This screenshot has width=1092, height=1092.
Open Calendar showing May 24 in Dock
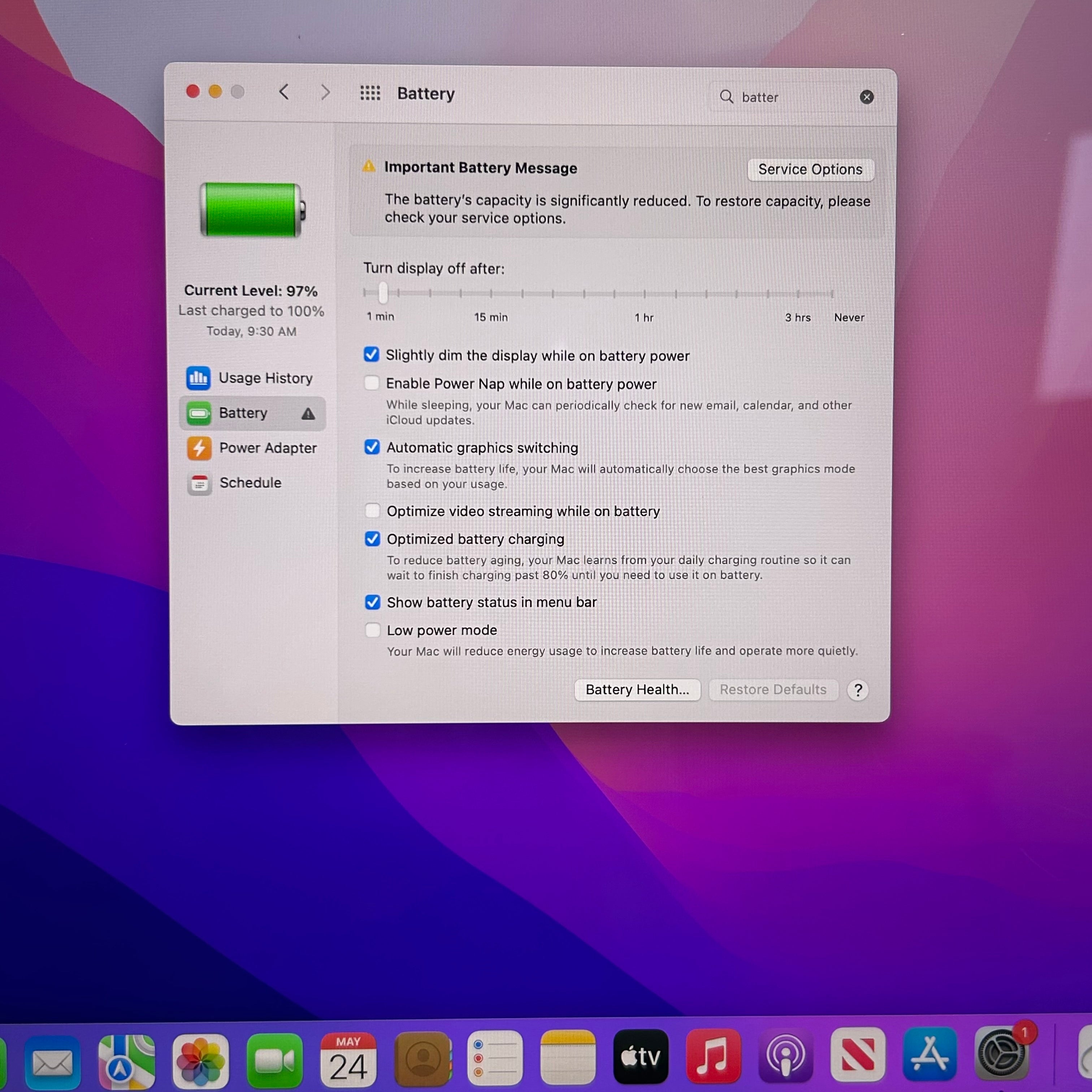coord(348,1059)
